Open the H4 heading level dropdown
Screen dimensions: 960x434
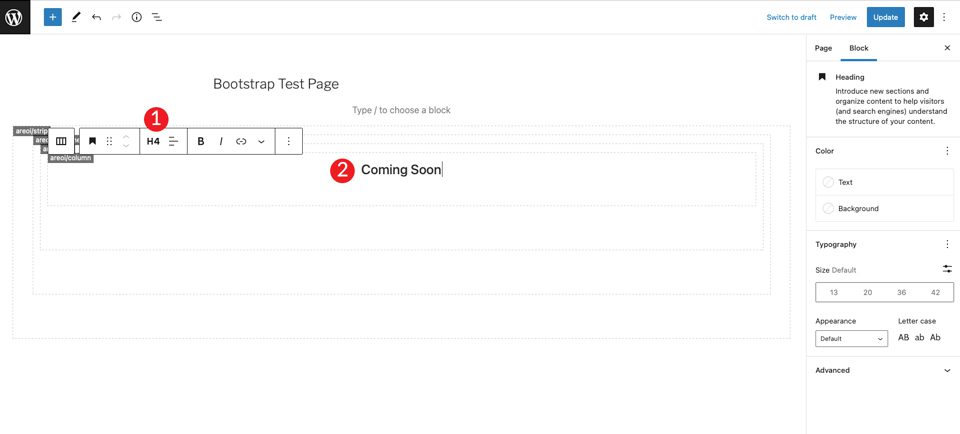point(153,142)
